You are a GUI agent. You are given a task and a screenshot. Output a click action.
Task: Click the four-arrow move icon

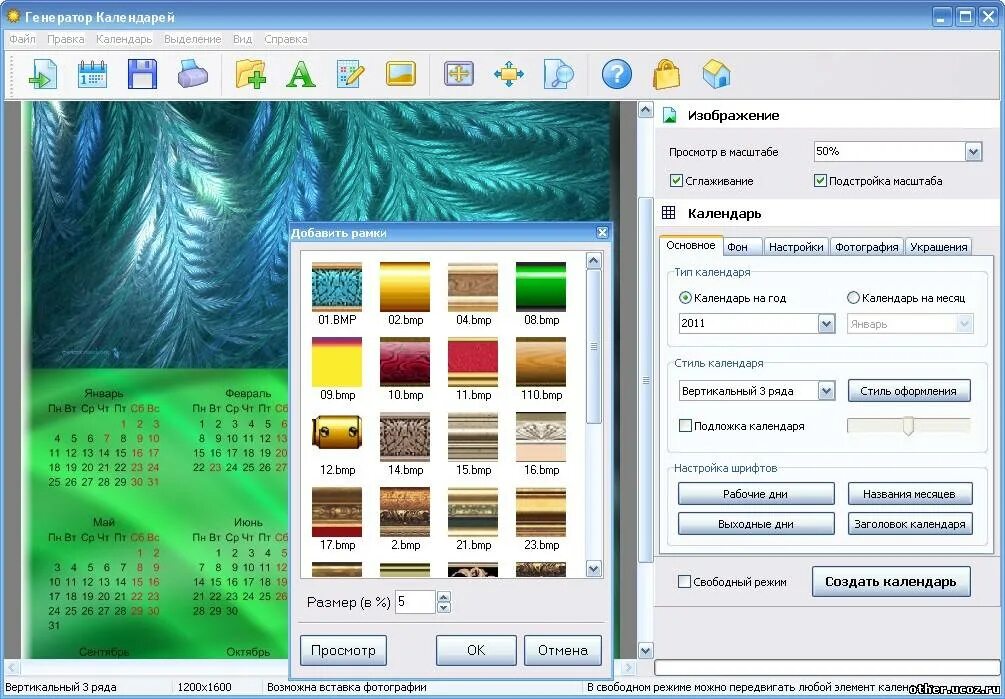(x=509, y=74)
